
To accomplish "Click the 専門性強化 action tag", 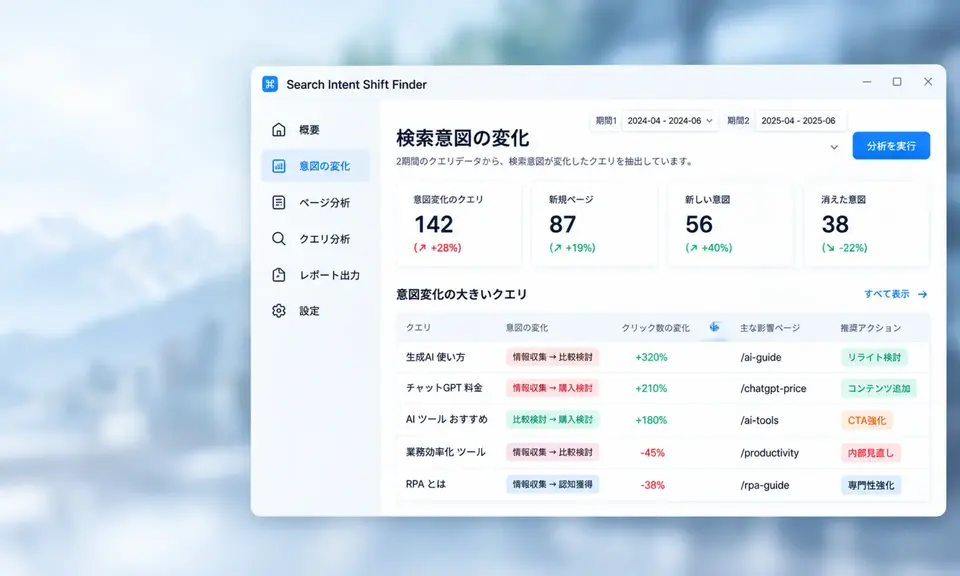I will [871, 485].
